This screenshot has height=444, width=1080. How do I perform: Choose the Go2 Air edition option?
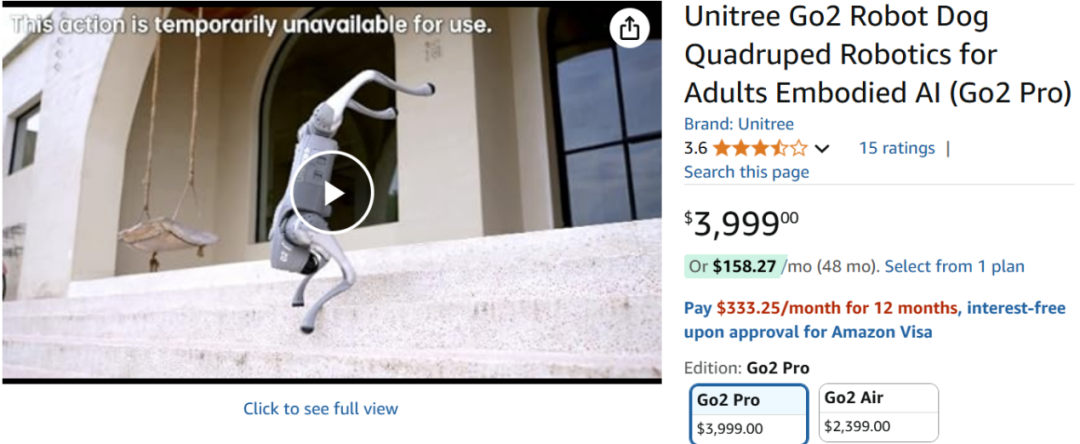(x=878, y=412)
